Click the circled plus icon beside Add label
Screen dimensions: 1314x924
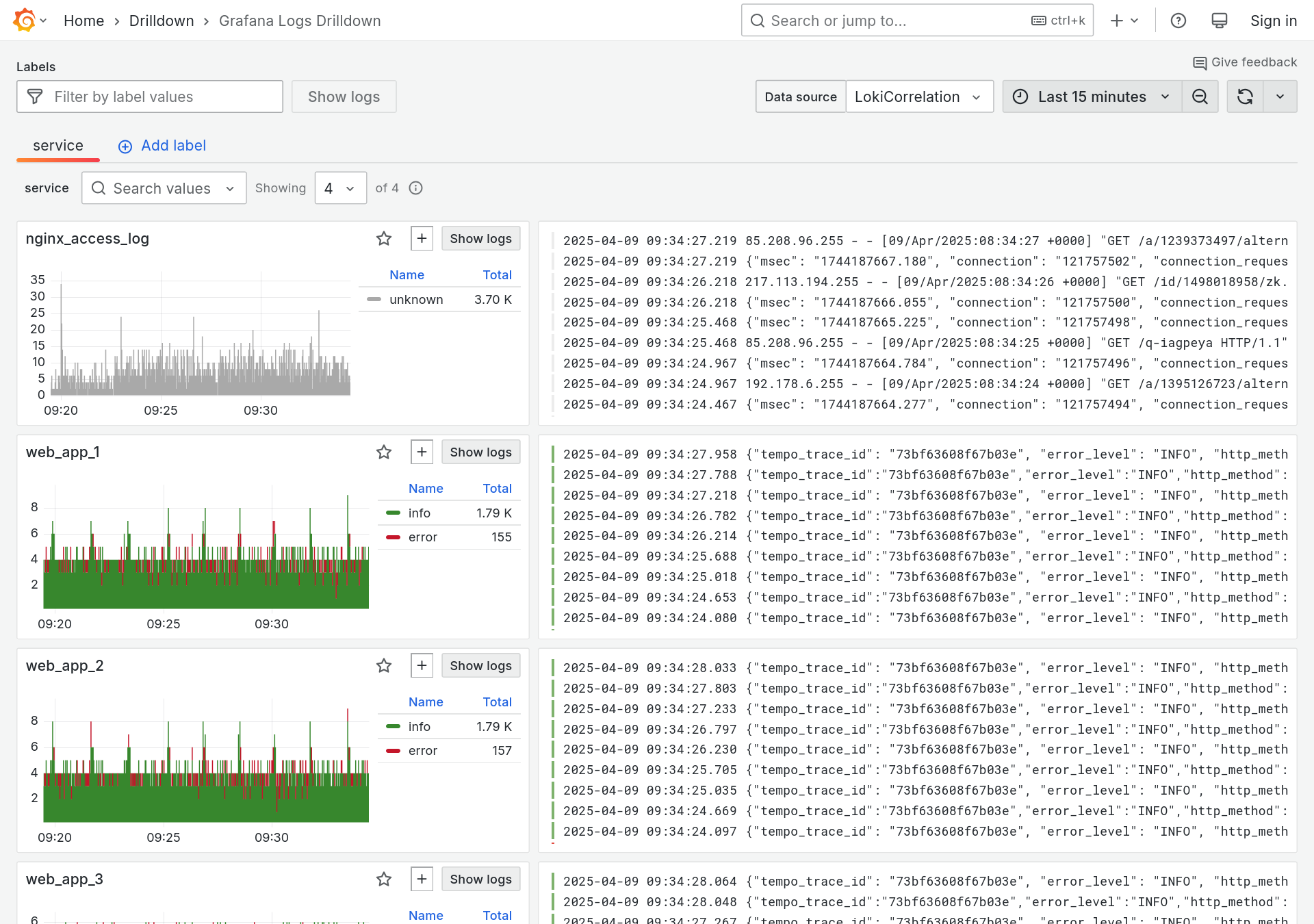(x=125, y=146)
